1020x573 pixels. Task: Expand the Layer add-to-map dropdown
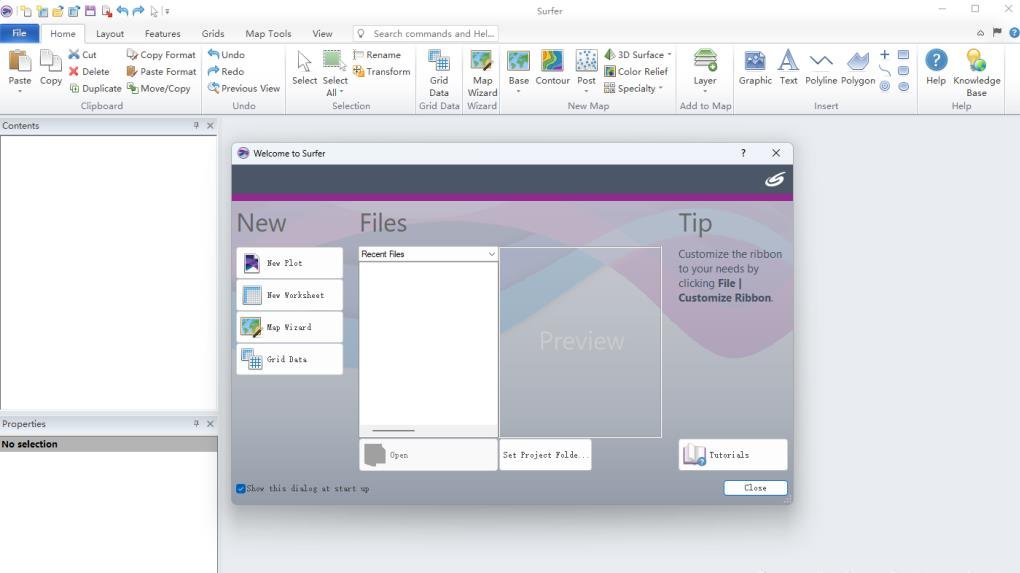coord(705,91)
